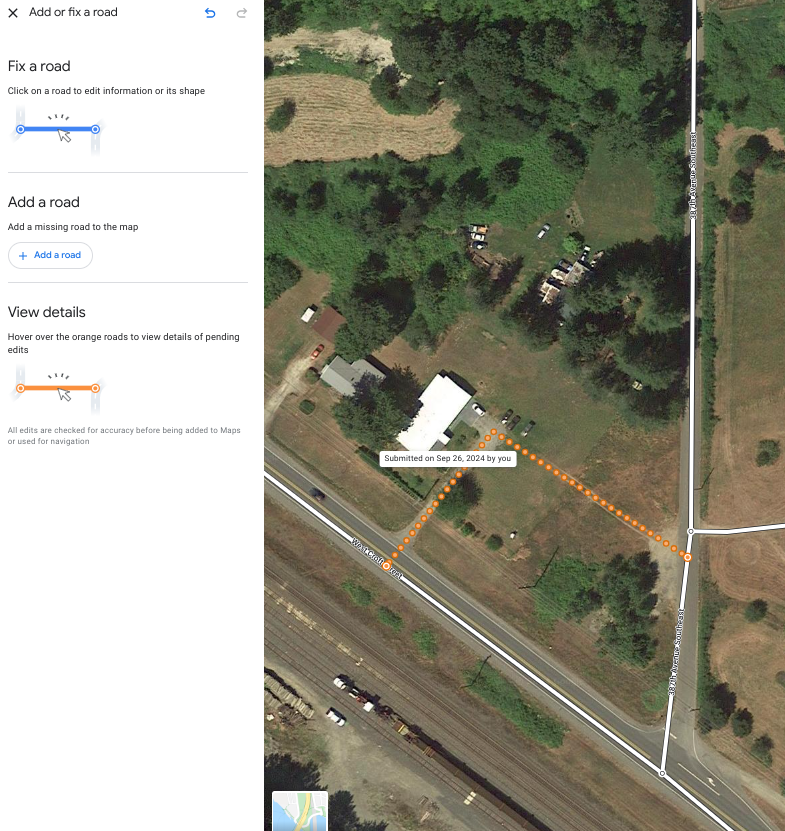
Task: Open the map layers thumbnail
Action: coord(300,811)
